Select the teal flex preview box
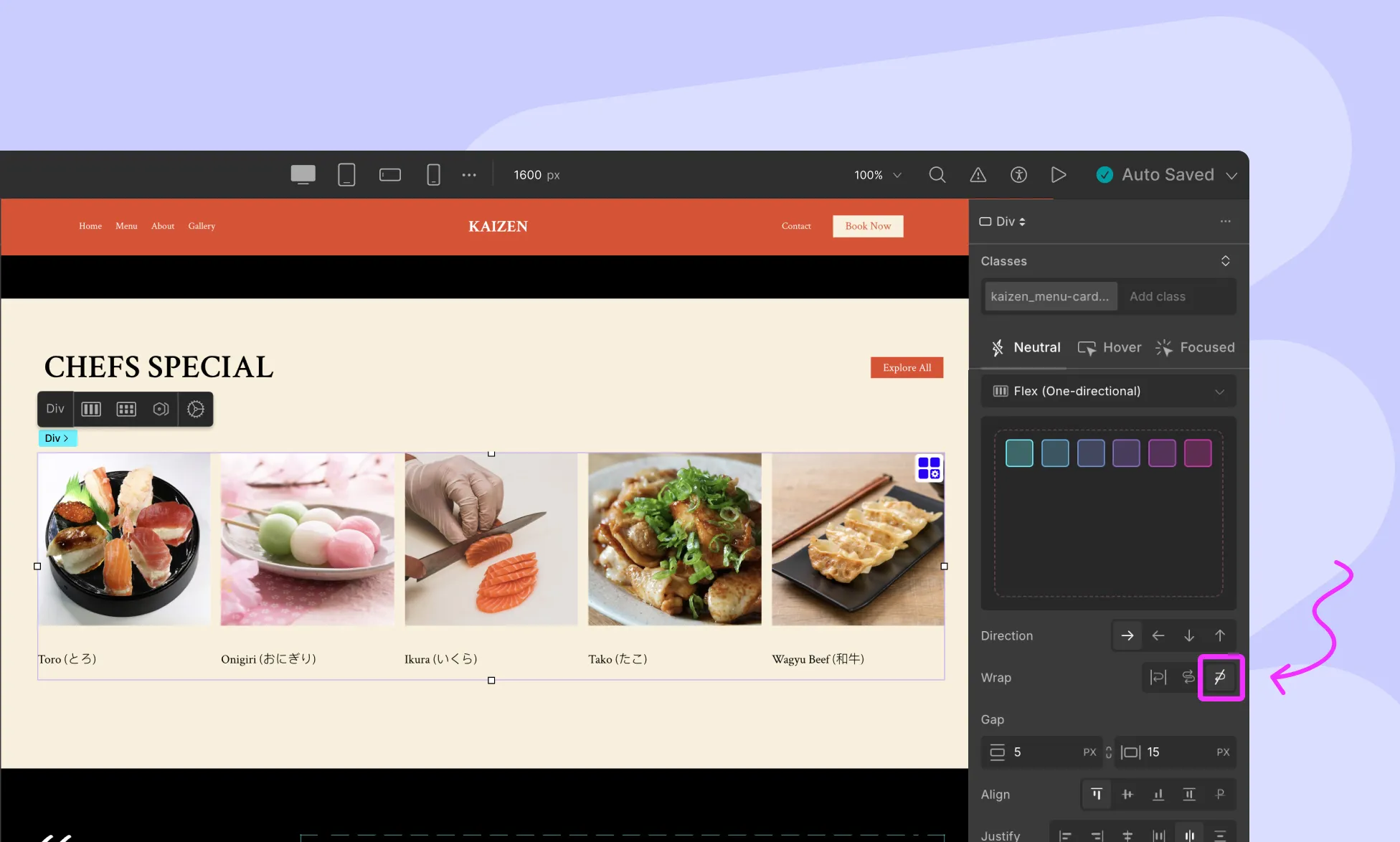 point(1019,453)
